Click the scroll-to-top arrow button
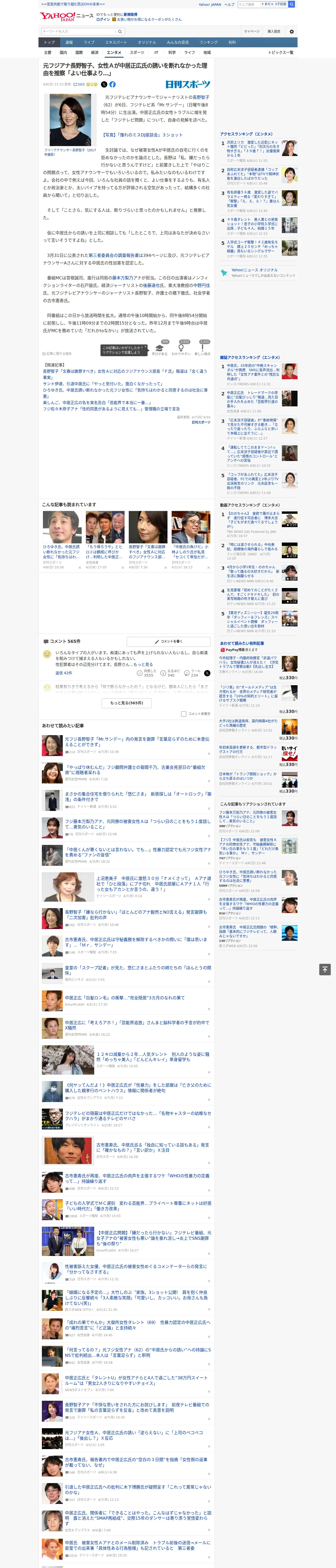 point(325,969)
